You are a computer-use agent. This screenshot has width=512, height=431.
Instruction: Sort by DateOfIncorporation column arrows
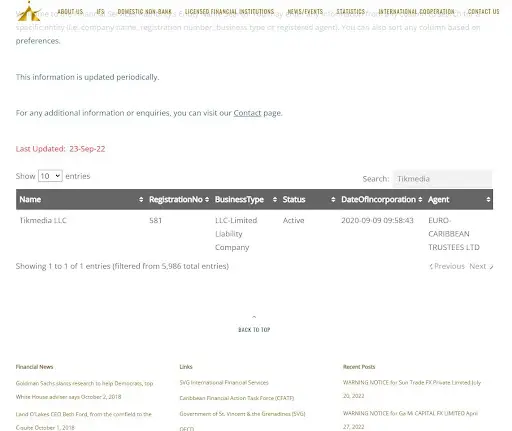point(420,199)
